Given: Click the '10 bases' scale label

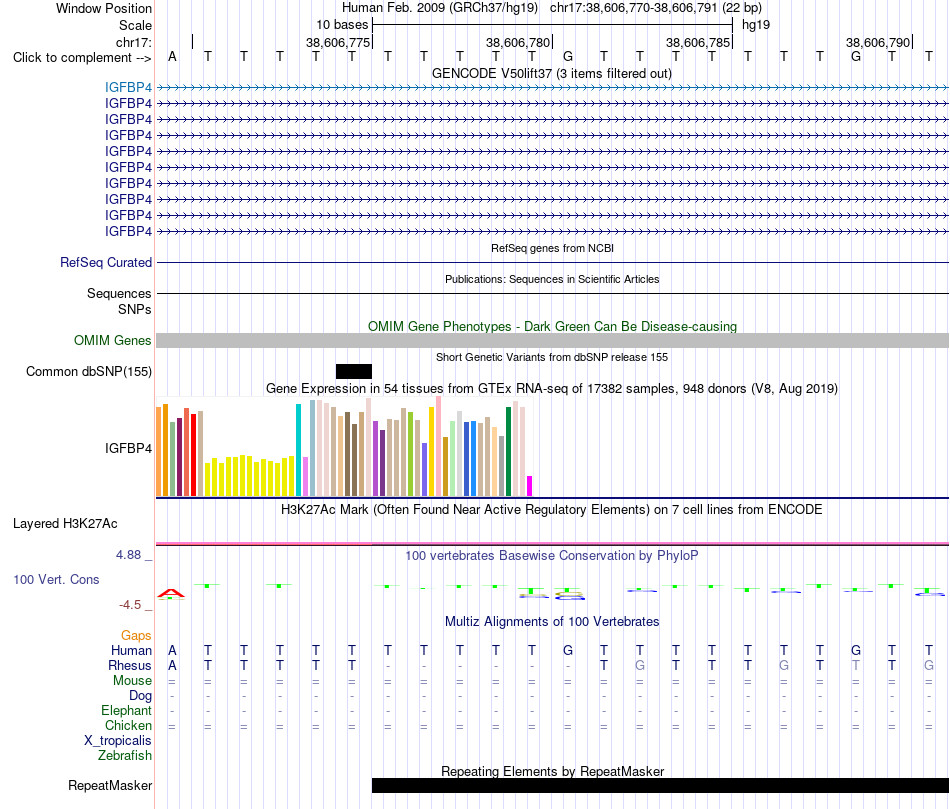Looking at the screenshot, I should coord(342,25).
